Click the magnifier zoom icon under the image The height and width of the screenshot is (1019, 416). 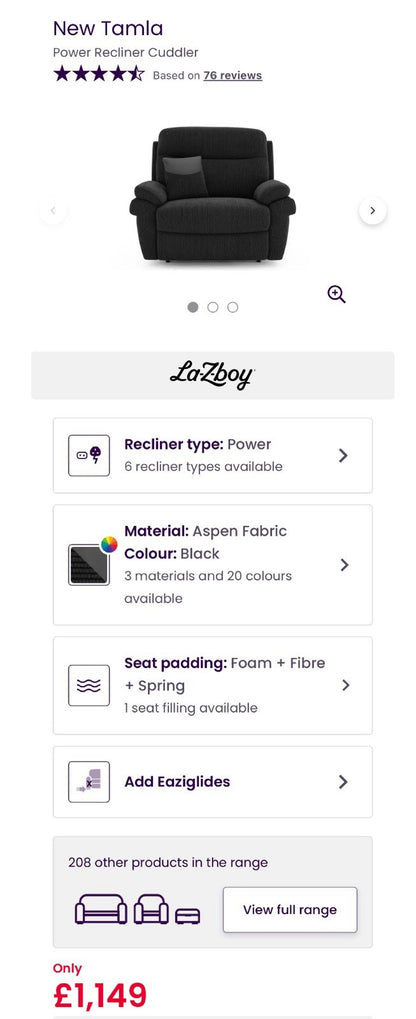(336, 294)
